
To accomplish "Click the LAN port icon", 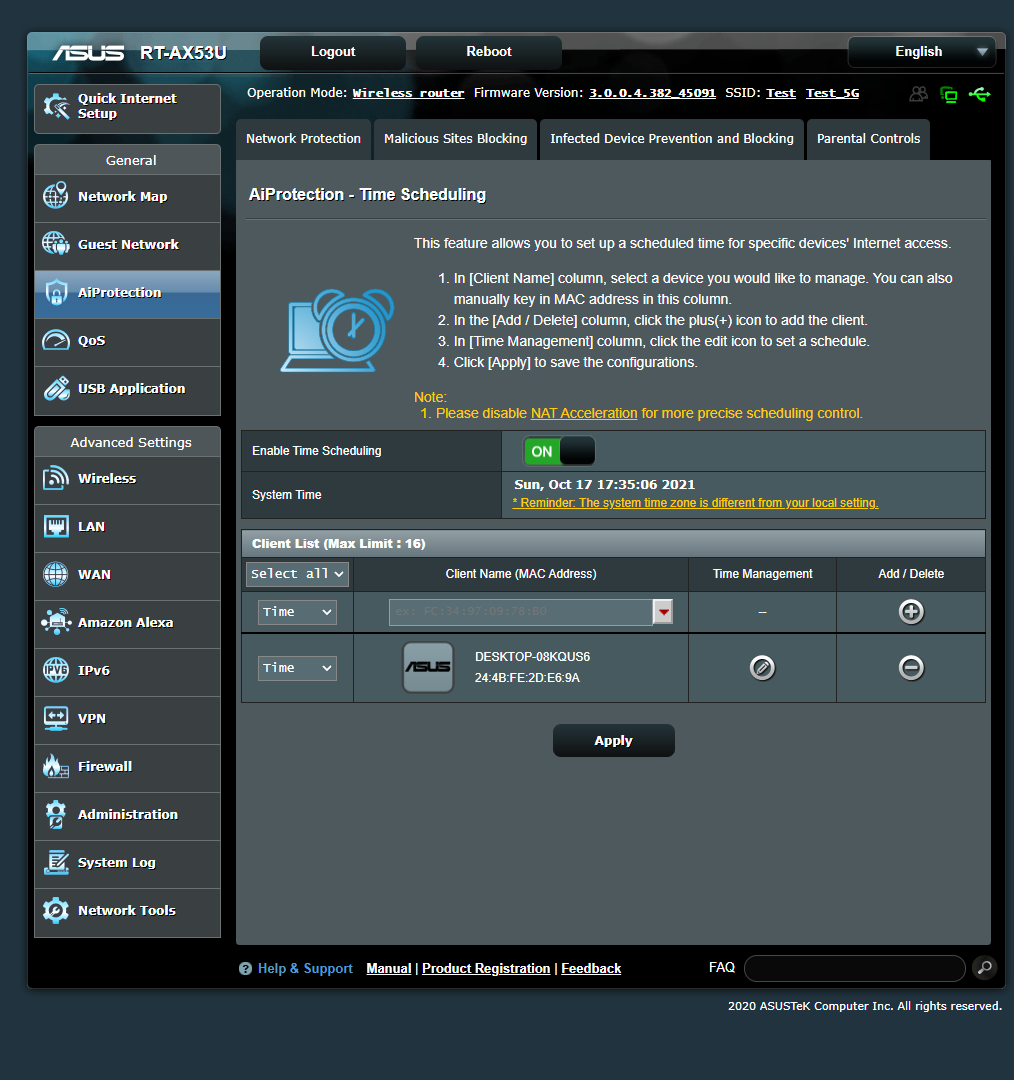I will (x=56, y=526).
